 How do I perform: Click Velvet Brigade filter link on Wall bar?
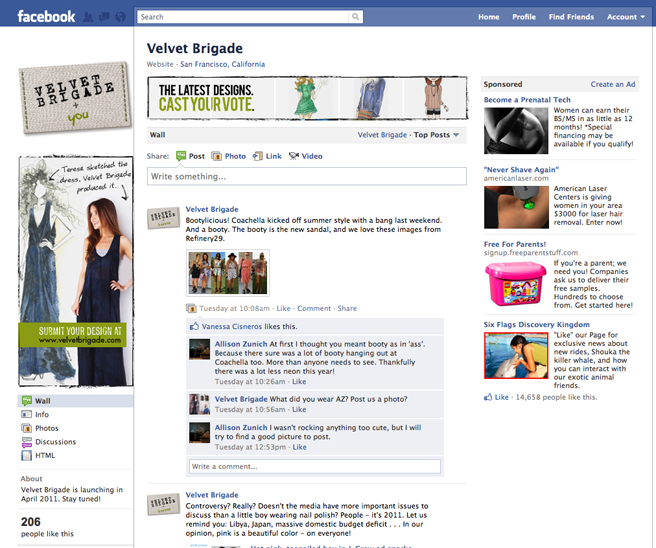pos(382,135)
